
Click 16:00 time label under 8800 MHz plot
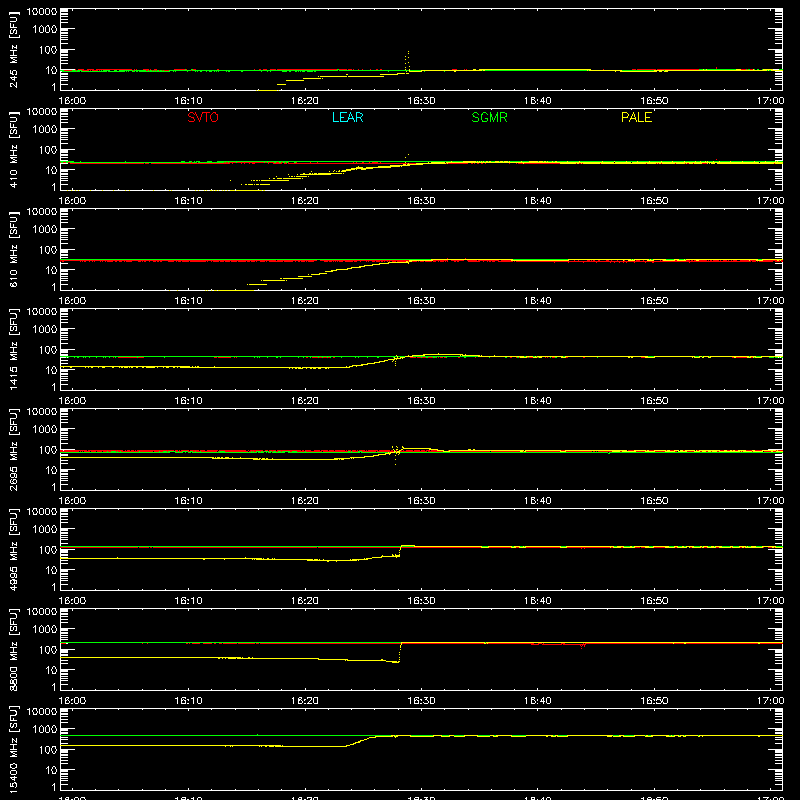coord(72,701)
